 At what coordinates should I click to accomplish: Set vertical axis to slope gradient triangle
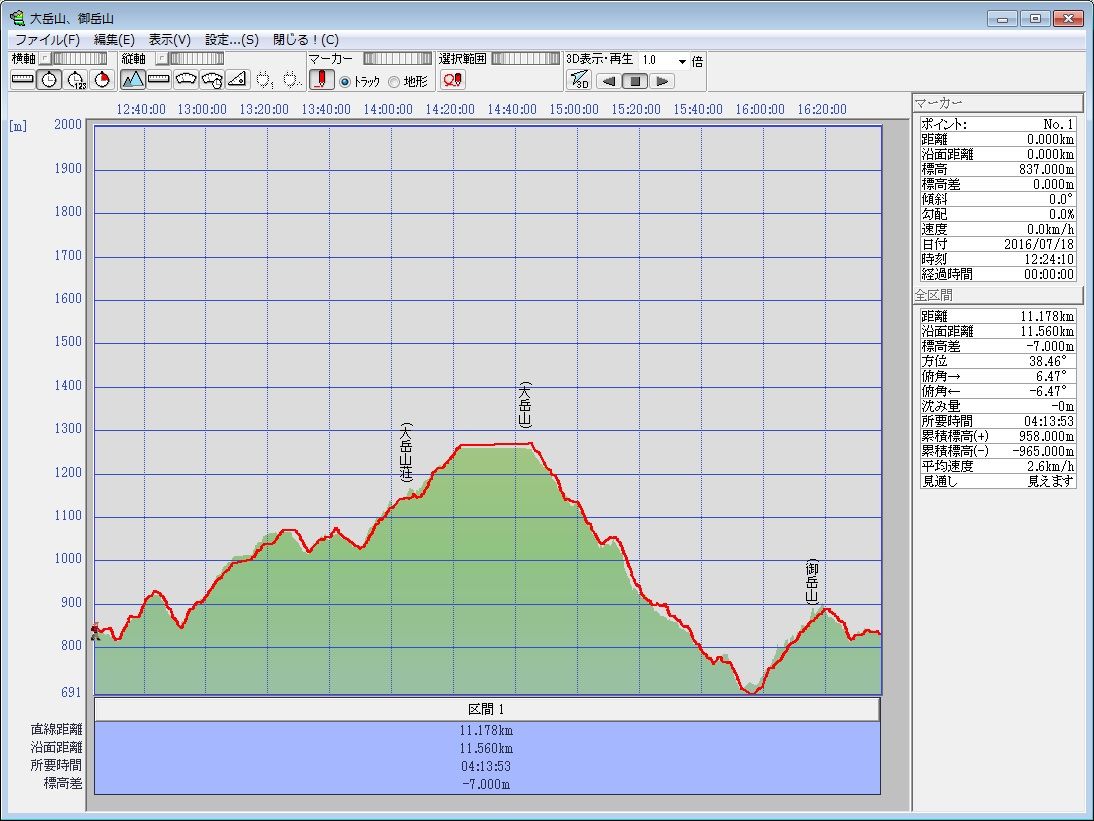click(x=238, y=80)
